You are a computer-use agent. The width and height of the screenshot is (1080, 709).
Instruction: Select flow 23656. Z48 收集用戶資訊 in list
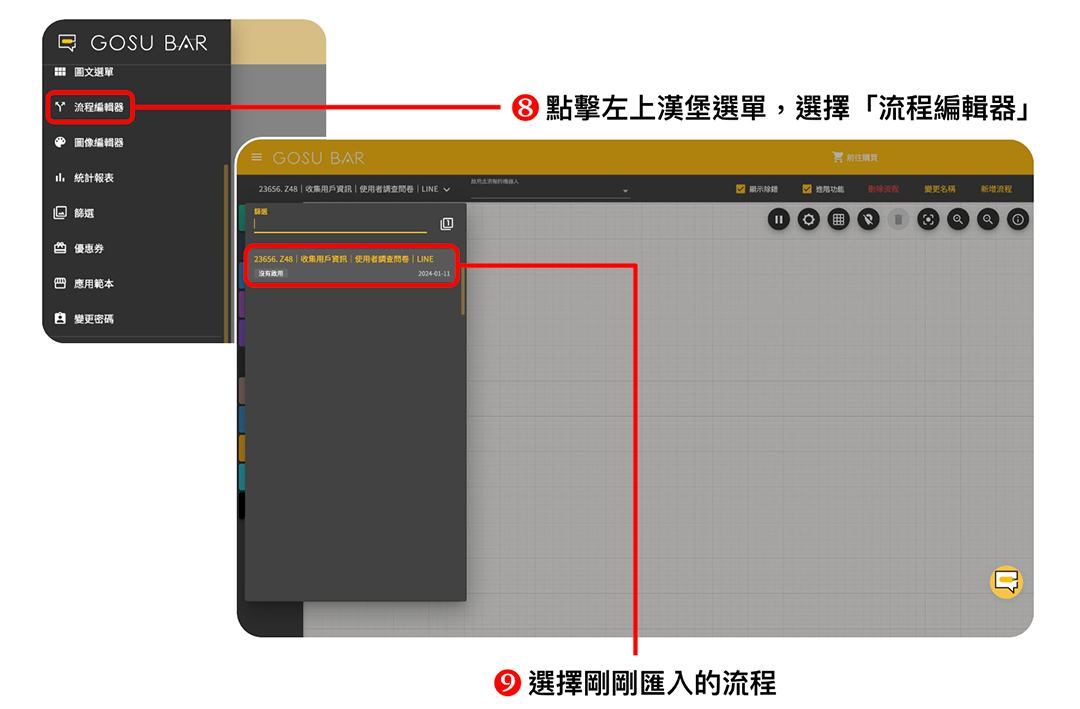[352, 265]
